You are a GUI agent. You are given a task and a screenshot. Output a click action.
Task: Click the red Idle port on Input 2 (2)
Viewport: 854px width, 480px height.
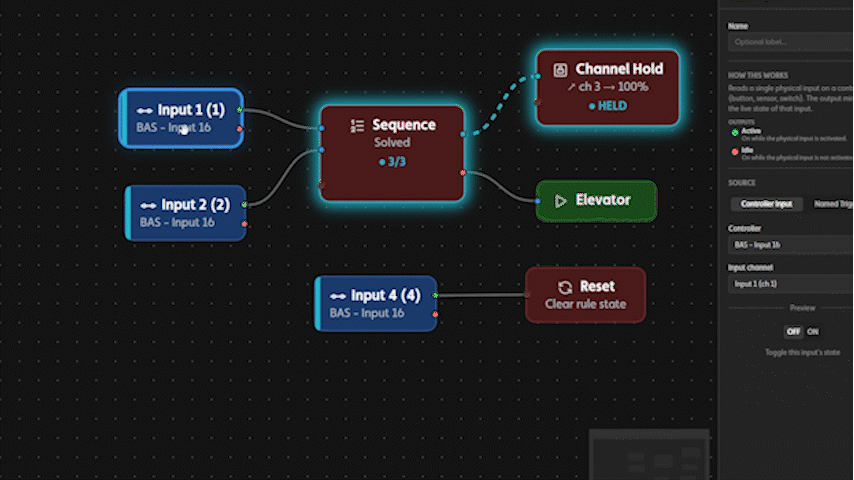tap(245, 224)
